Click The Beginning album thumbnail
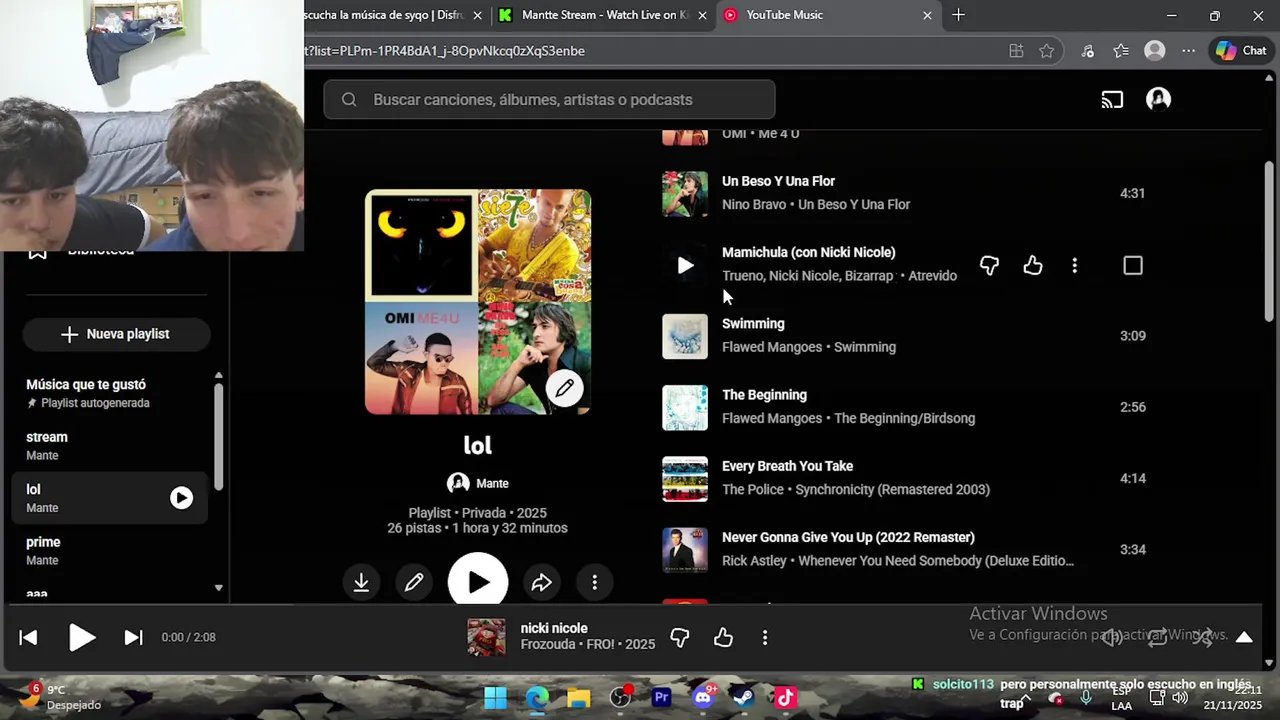 [685, 407]
